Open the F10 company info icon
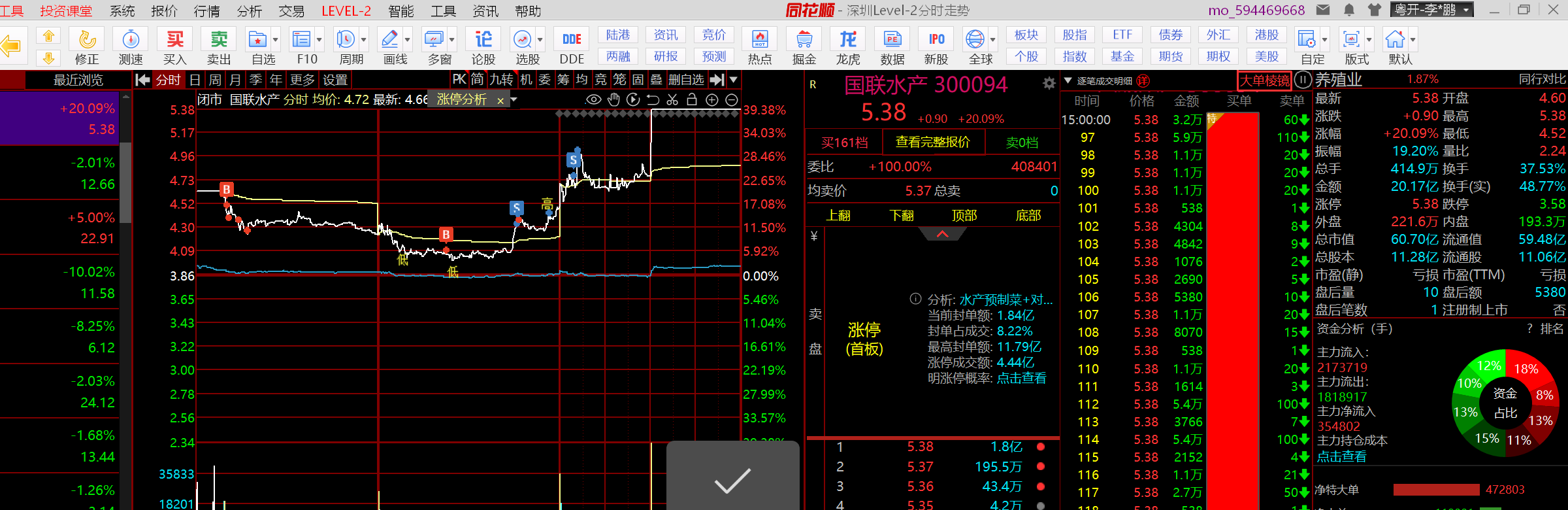The height and width of the screenshot is (510, 1568). [301, 39]
